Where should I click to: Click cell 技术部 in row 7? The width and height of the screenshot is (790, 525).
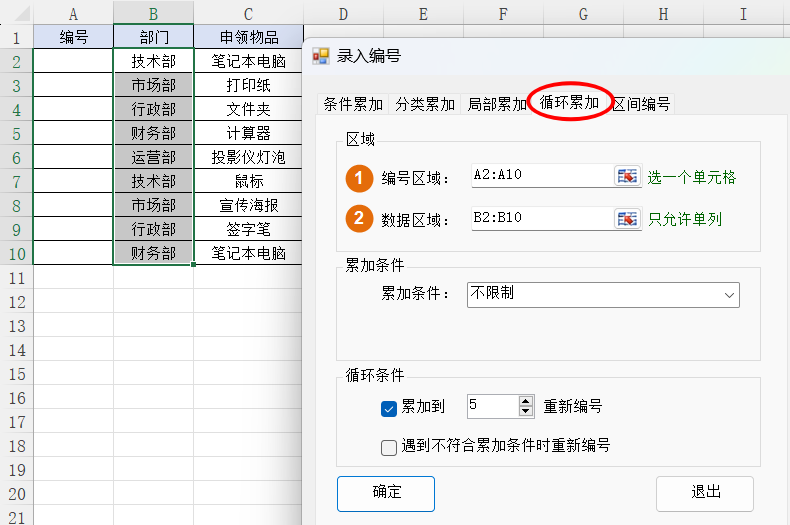pyautogui.click(x=154, y=181)
